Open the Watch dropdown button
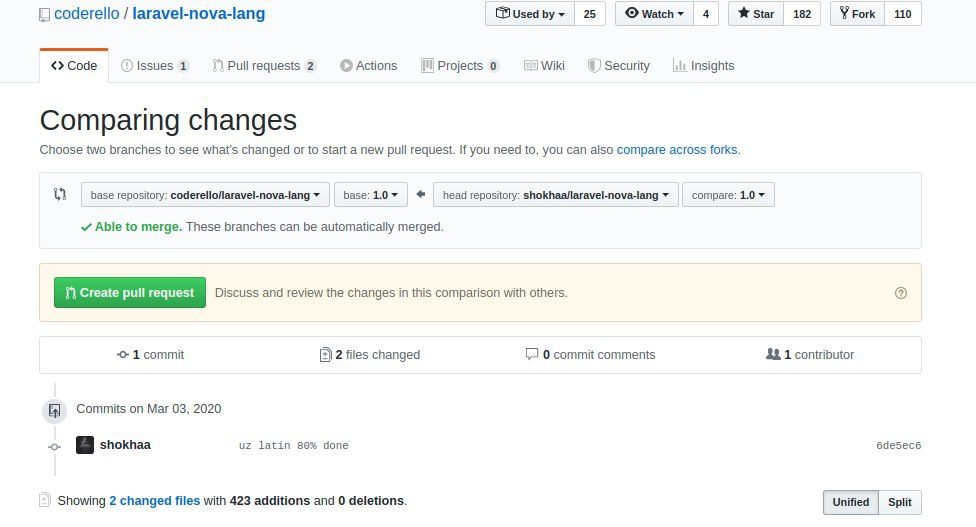This screenshot has width=976, height=527. (x=654, y=14)
